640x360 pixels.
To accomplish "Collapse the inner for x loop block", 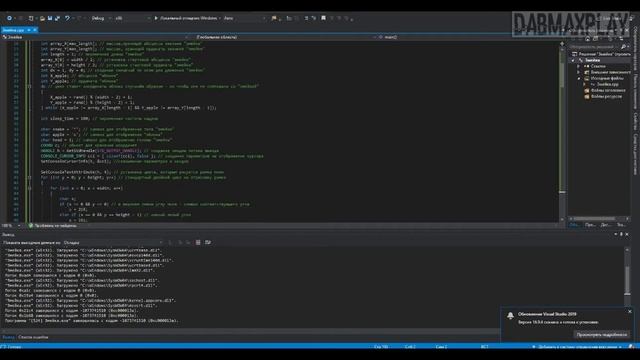I will coord(29,188).
